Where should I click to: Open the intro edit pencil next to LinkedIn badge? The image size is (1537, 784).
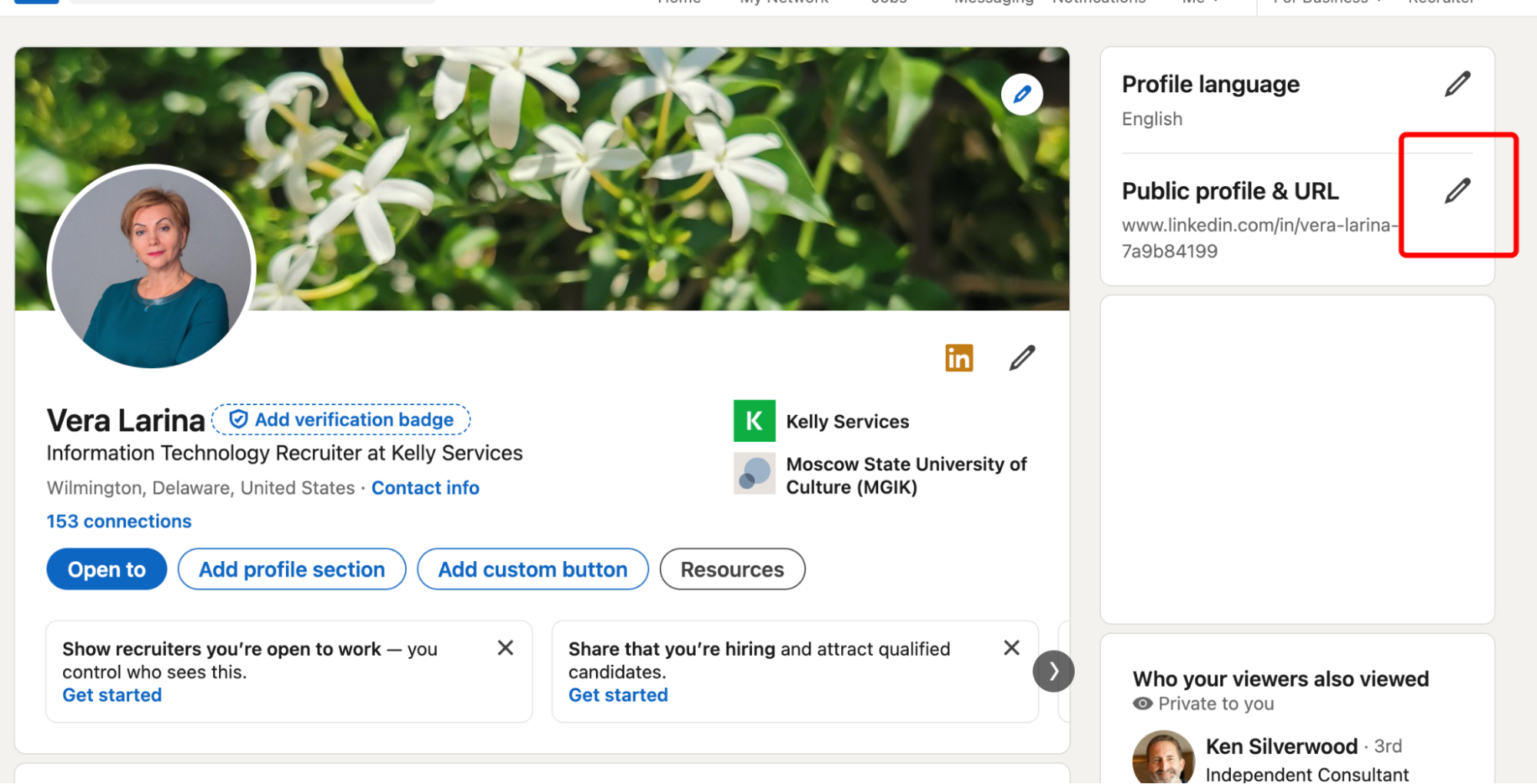(1021, 357)
